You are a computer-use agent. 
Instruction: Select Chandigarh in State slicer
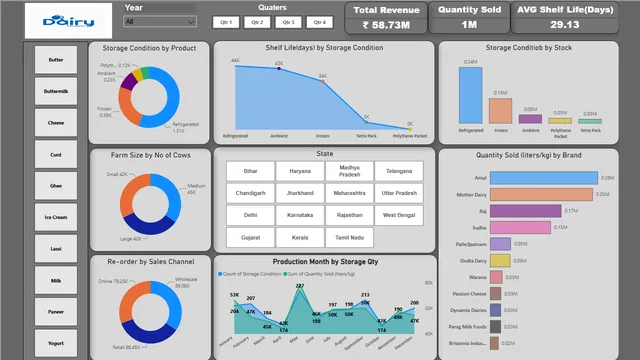[x=251, y=193]
